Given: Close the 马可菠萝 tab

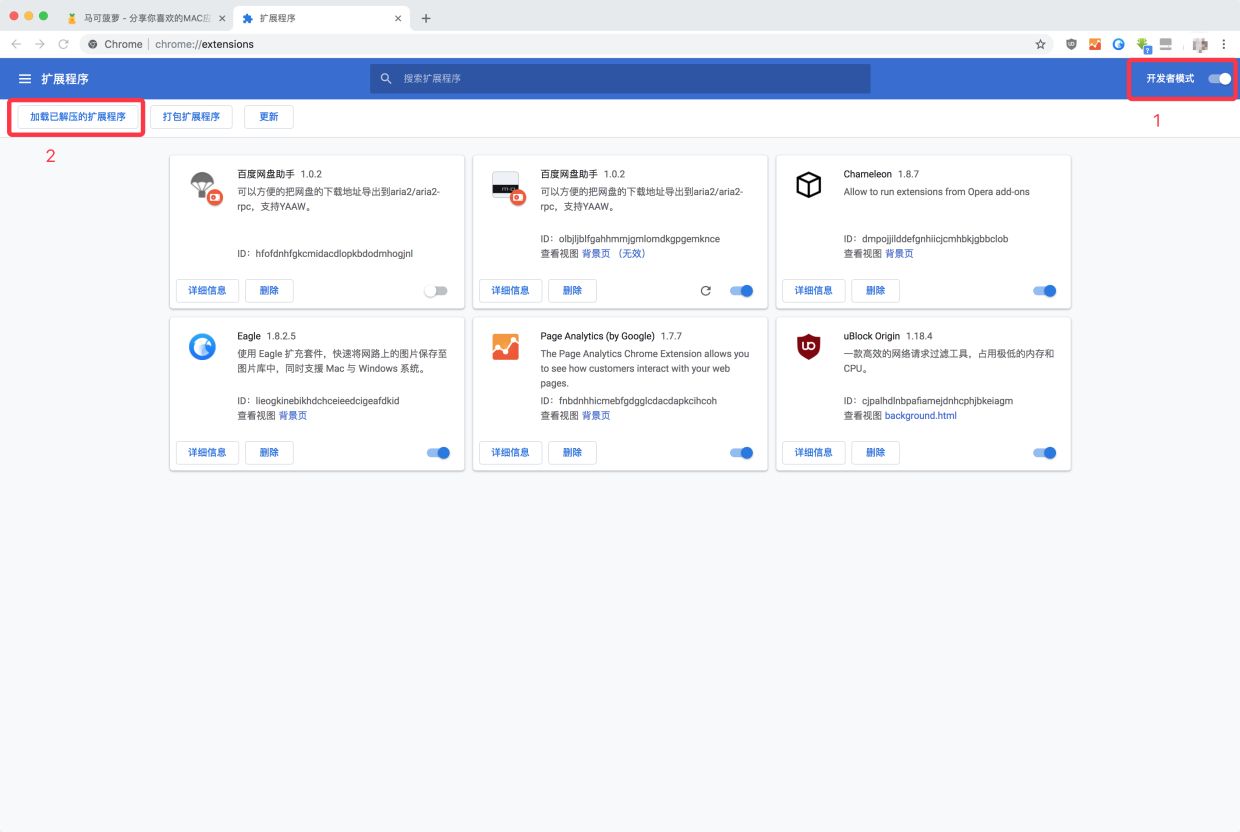Looking at the screenshot, I should (x=222, y=18).
